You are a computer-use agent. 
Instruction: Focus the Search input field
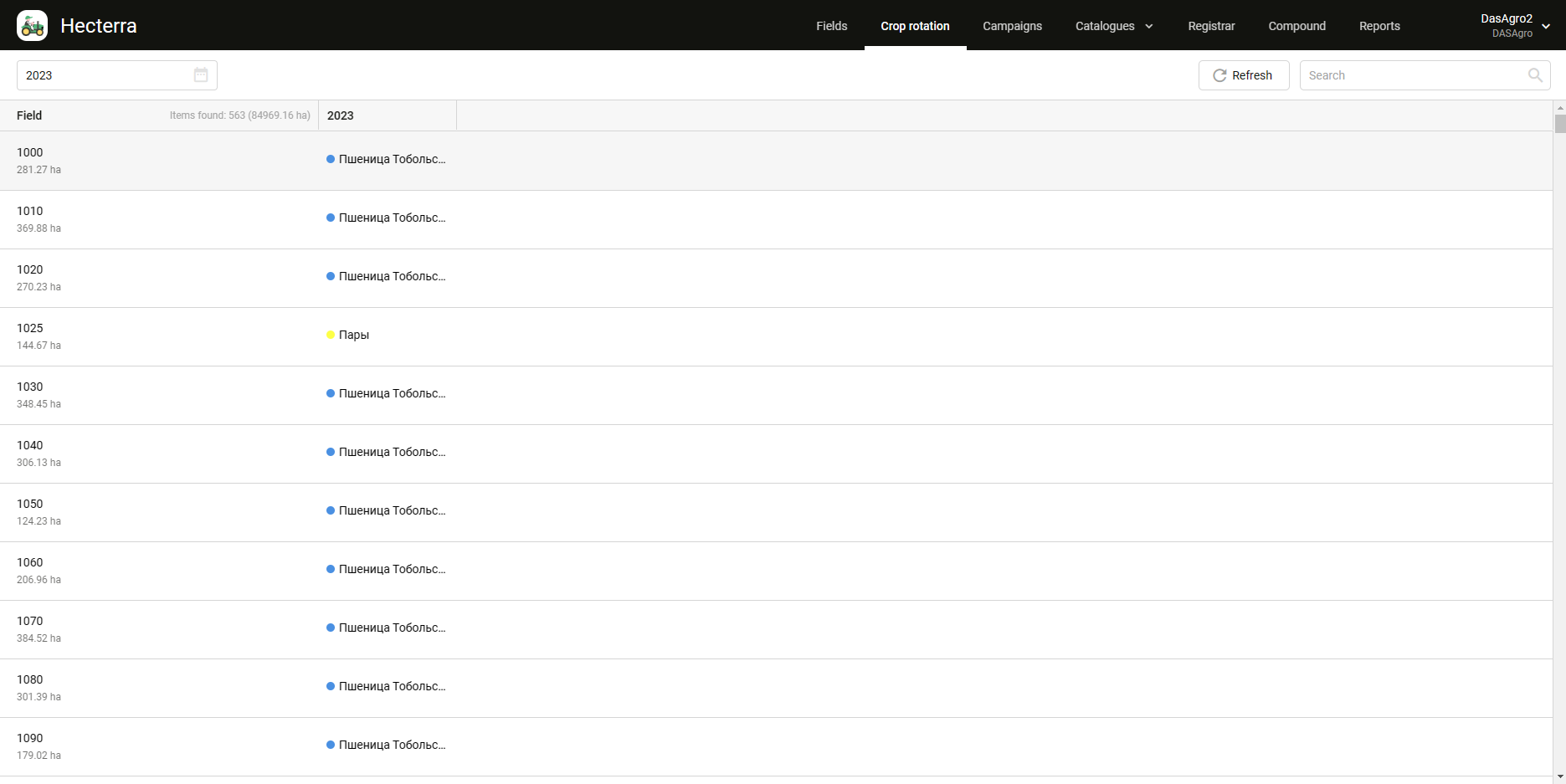pyautogui.click(x=1415, y=75)
